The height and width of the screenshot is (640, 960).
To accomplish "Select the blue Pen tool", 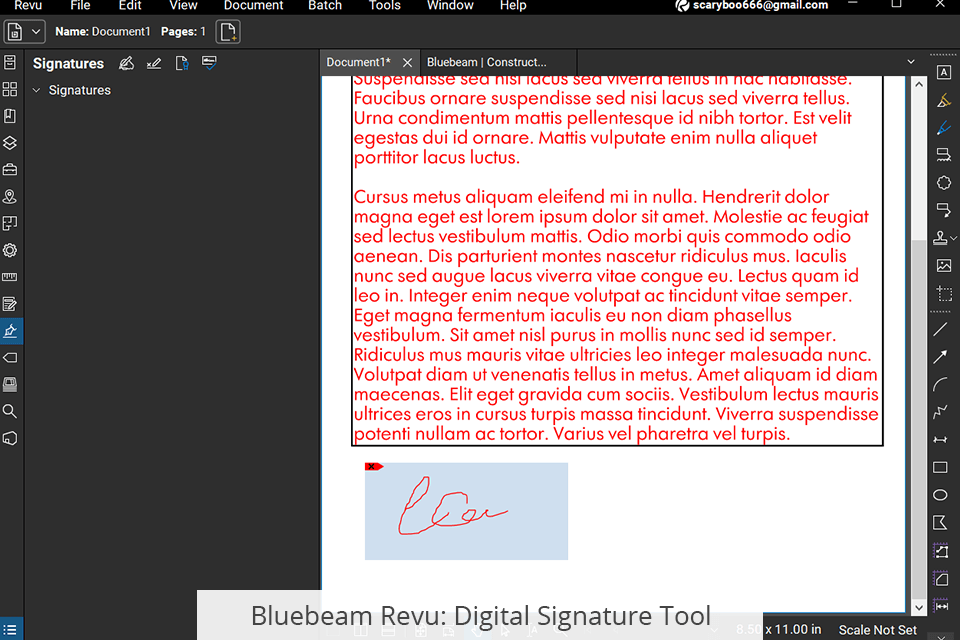I will (x=943, y=127).
